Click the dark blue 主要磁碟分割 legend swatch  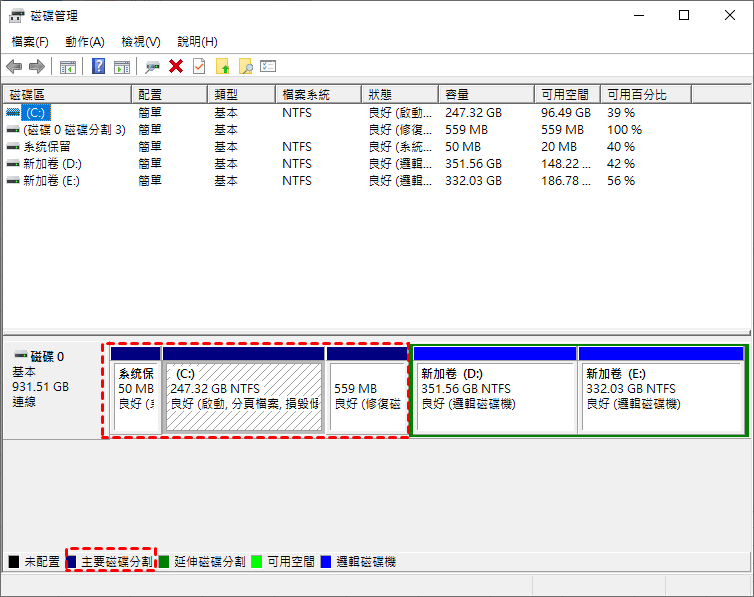[72, 561]
